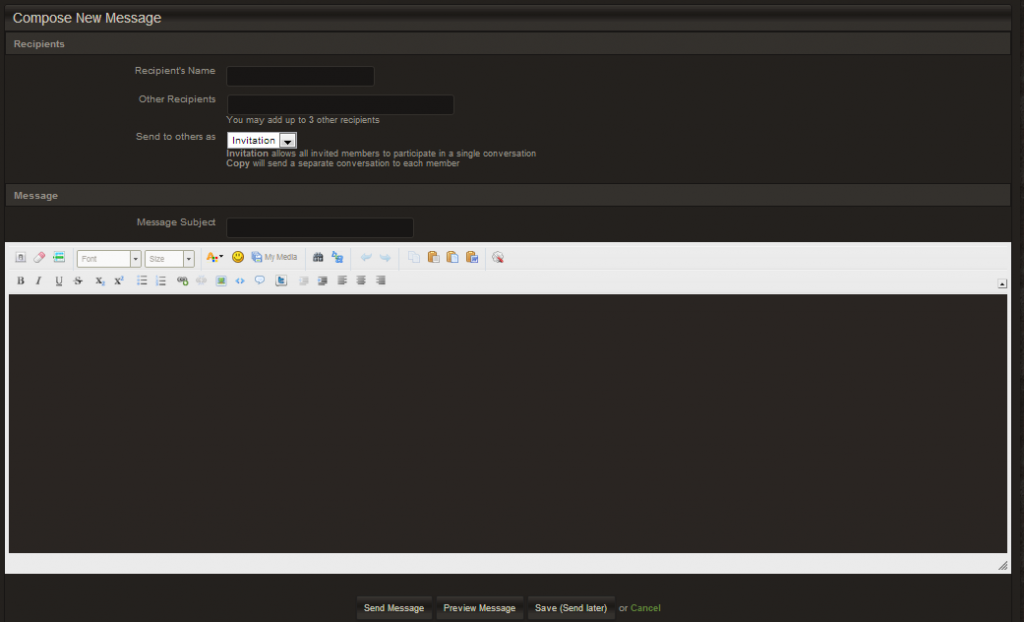Click the eraser remove-format icon
This screenshot has height=622, width=1024.
[39, 258]
